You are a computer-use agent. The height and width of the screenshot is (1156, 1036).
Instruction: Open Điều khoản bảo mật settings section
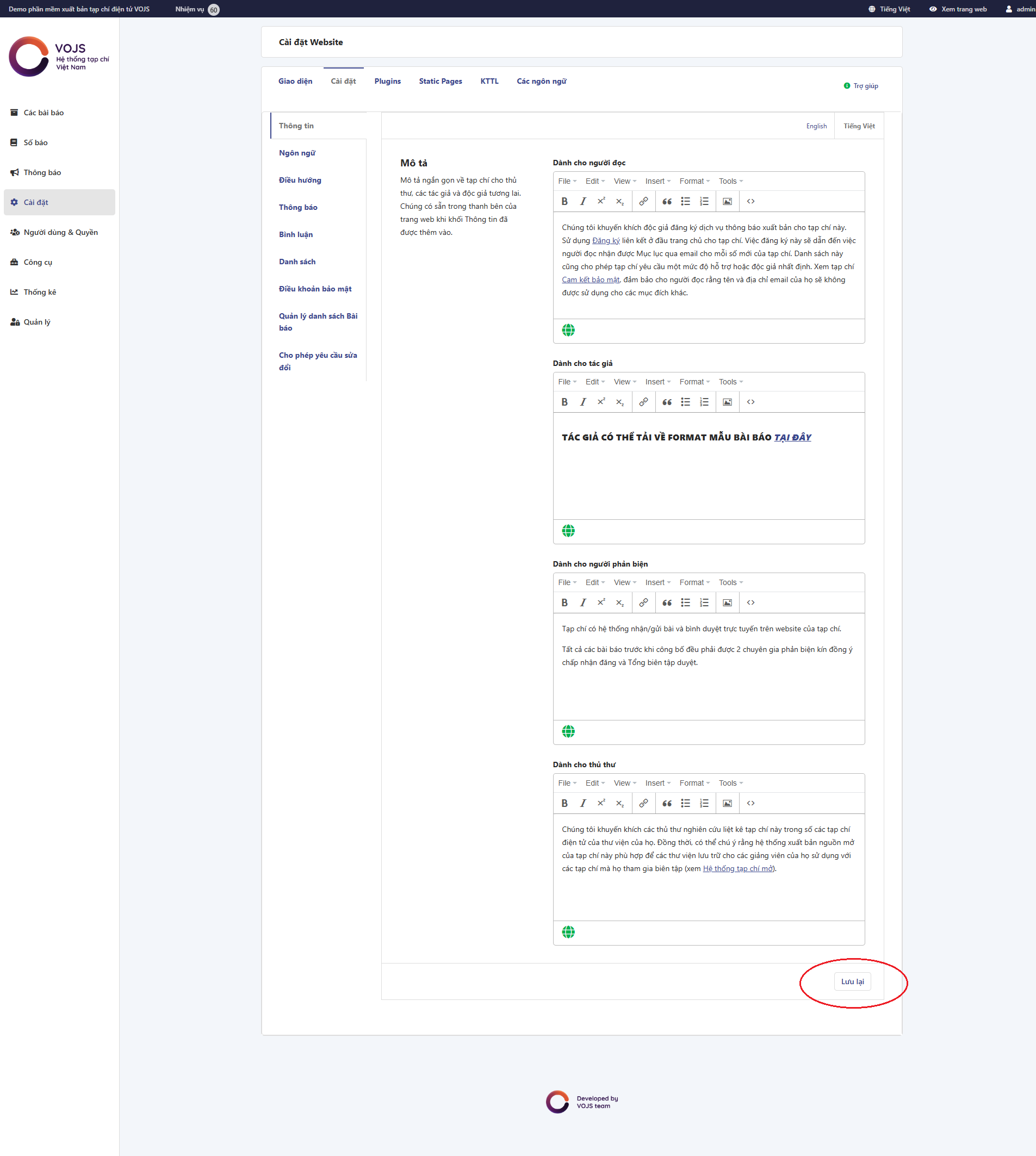point(315,289)
